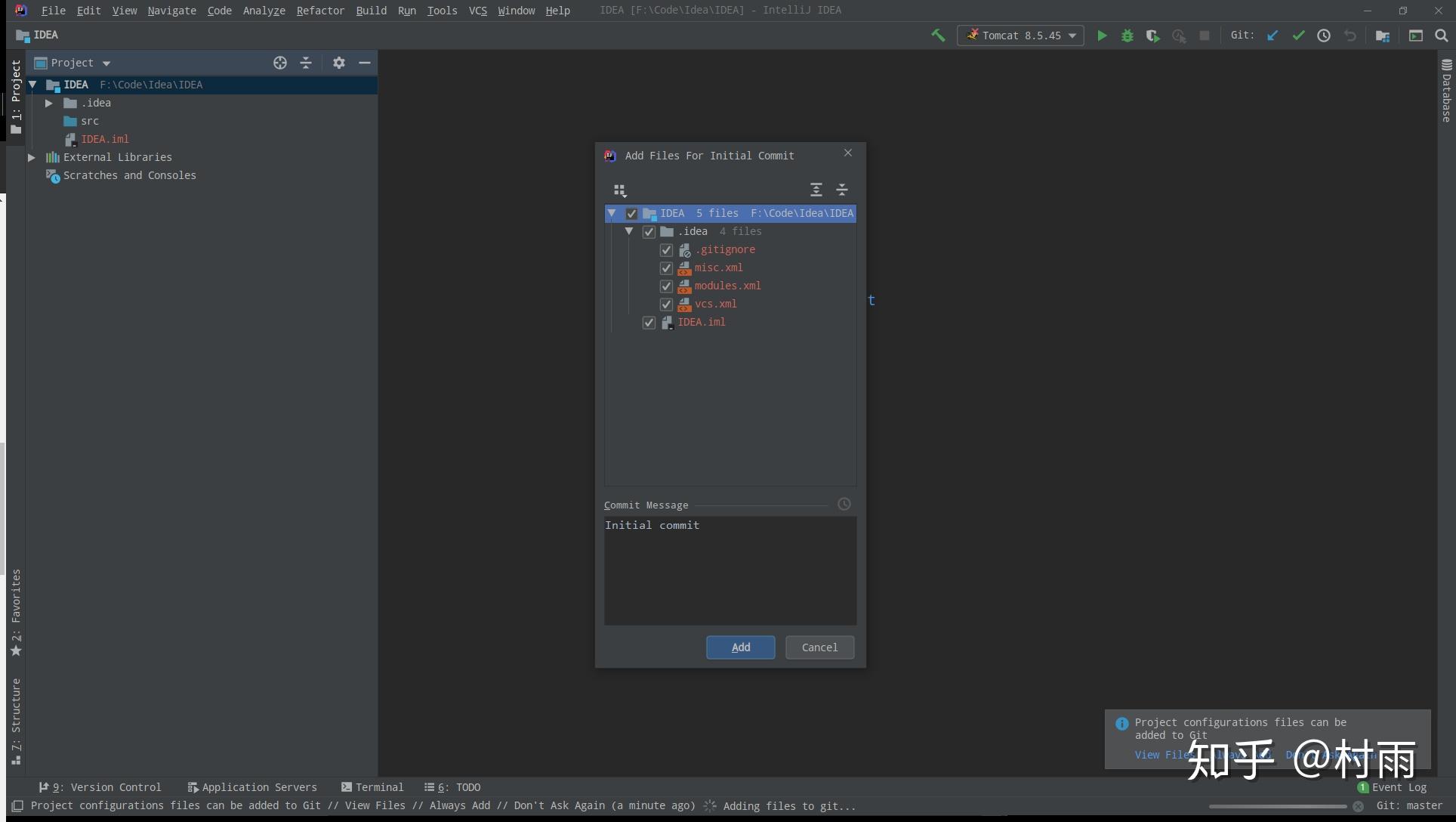Deselect the IDEA.iml checkbox
Image resolution: width=1456 pixels, height=822 pixels.
pos(648,322)
